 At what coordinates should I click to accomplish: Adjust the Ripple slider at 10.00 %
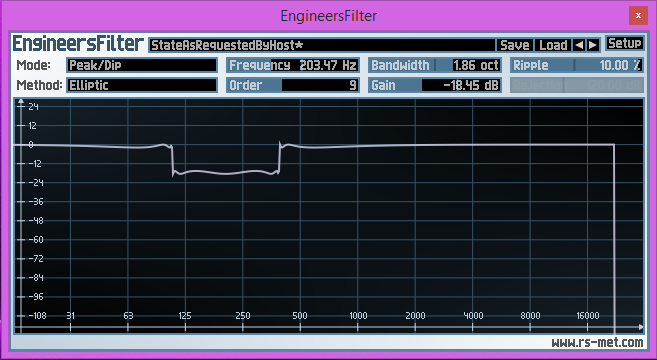coord(577,65)
